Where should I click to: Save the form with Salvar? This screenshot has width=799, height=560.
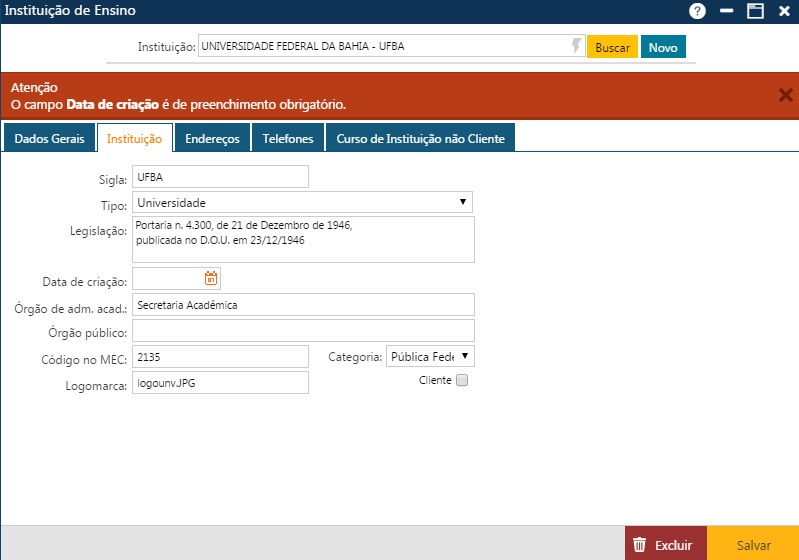[753, 545]
